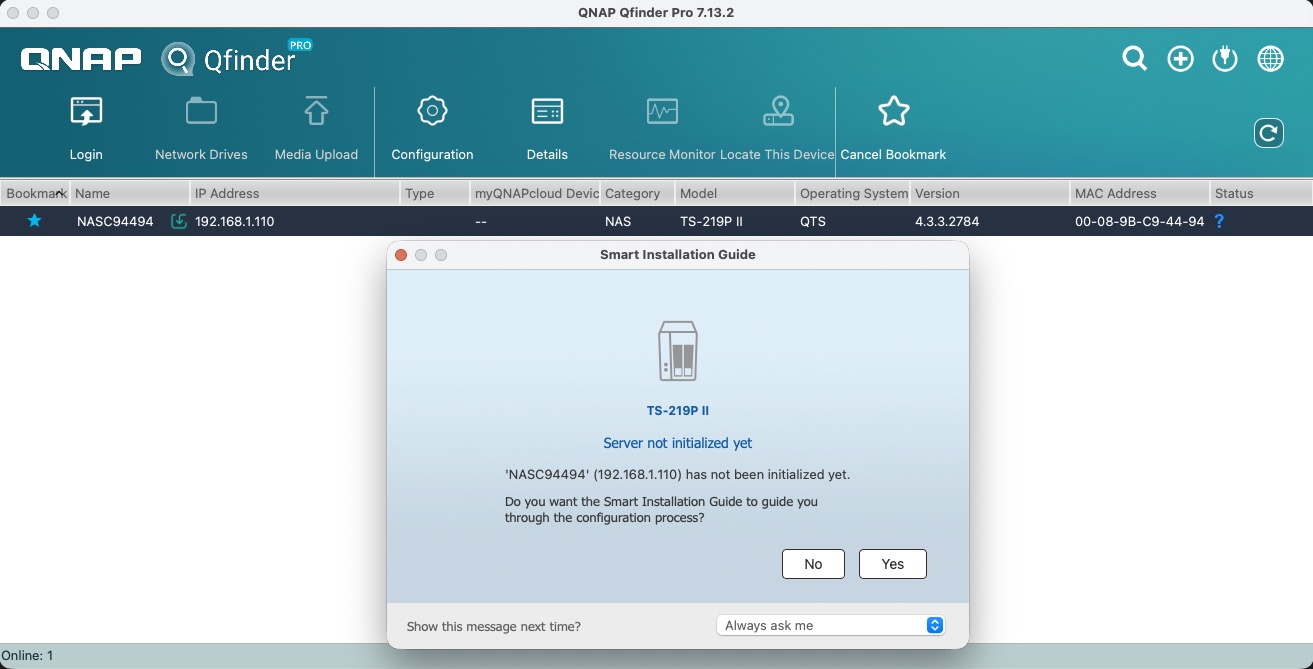1313x669 pixels.
Task: Open the Configuration gear icon
Action: pyautogui.click(x=432, y=112)
